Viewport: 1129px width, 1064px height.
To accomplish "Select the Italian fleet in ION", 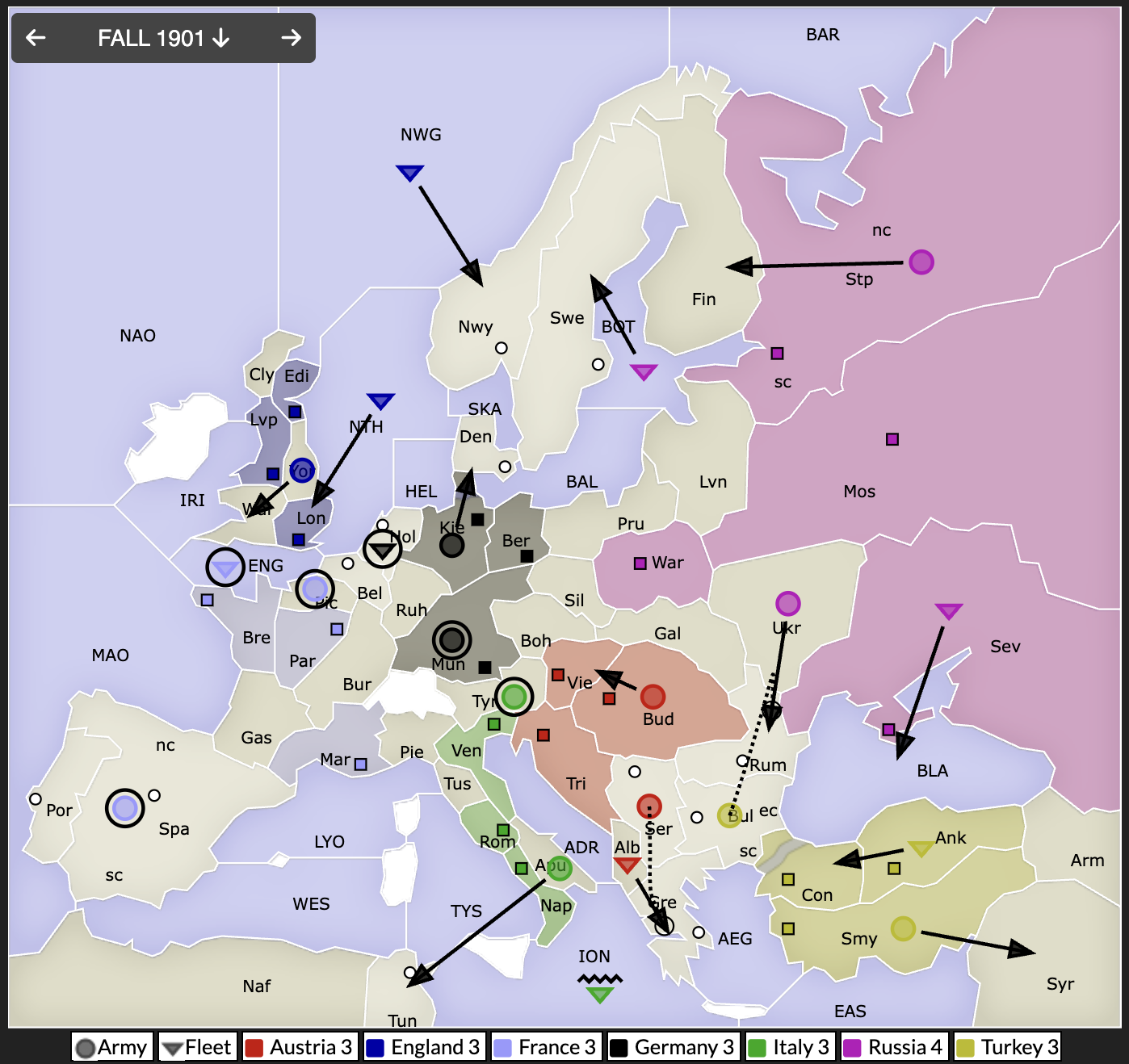I will coord(599,995).
